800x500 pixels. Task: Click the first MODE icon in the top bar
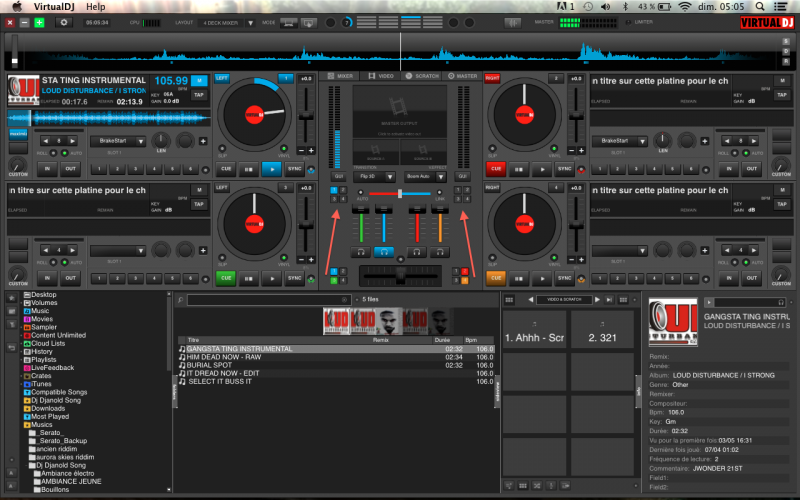click(288, 23)
